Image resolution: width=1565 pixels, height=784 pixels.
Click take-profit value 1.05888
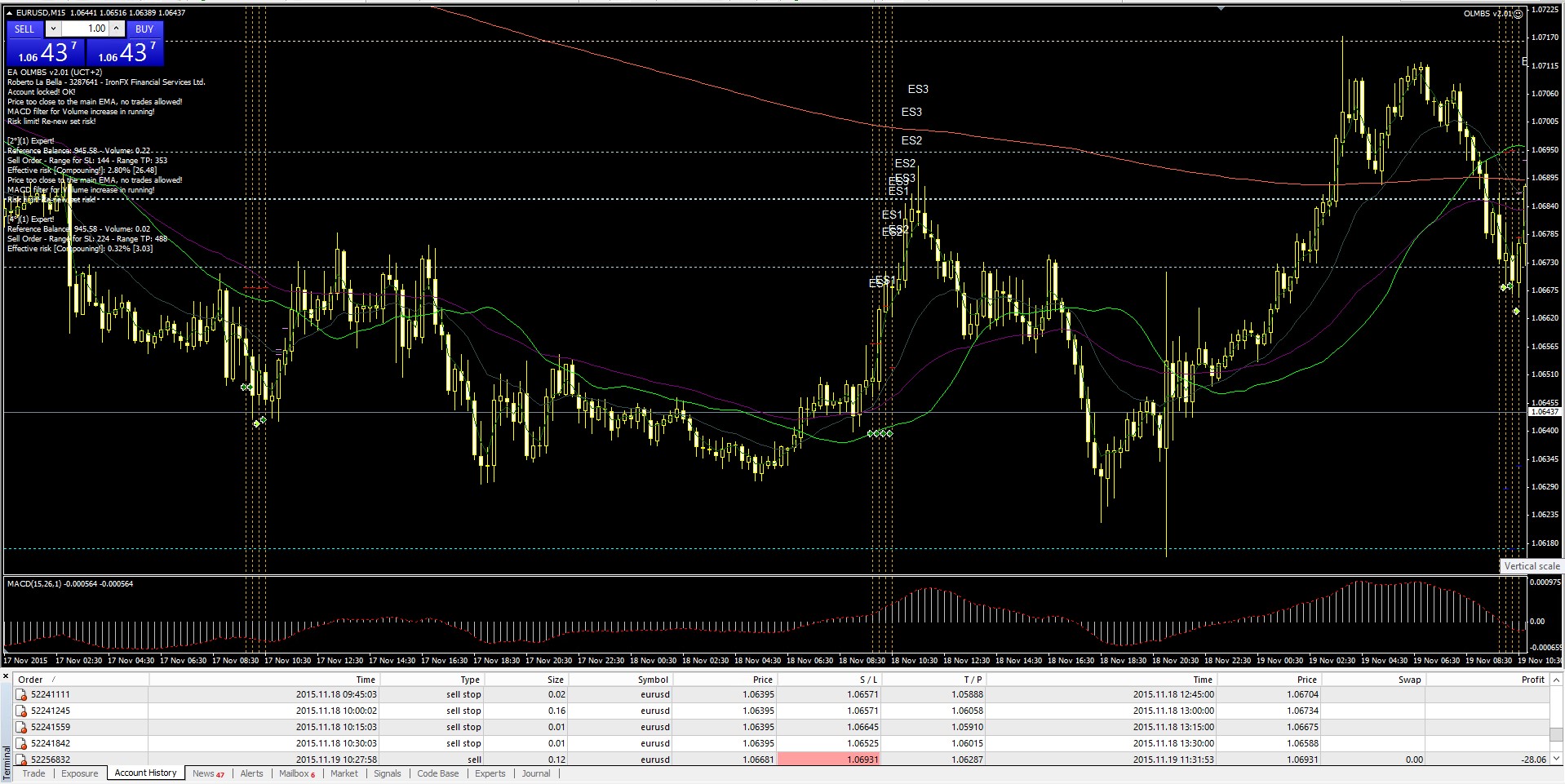tap(967, 695)
